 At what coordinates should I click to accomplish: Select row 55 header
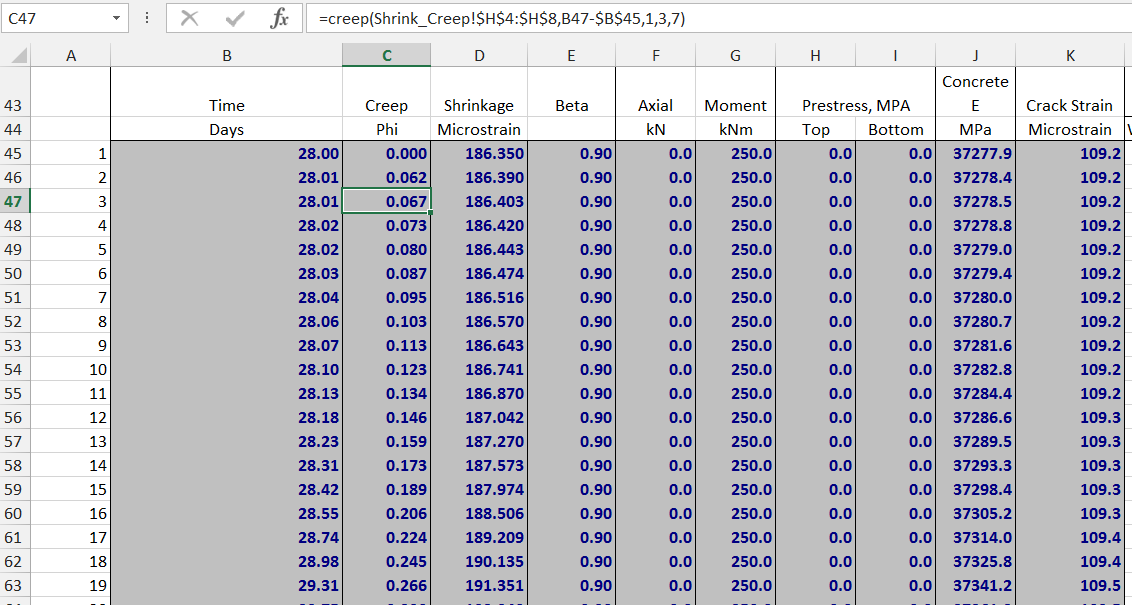15,393
